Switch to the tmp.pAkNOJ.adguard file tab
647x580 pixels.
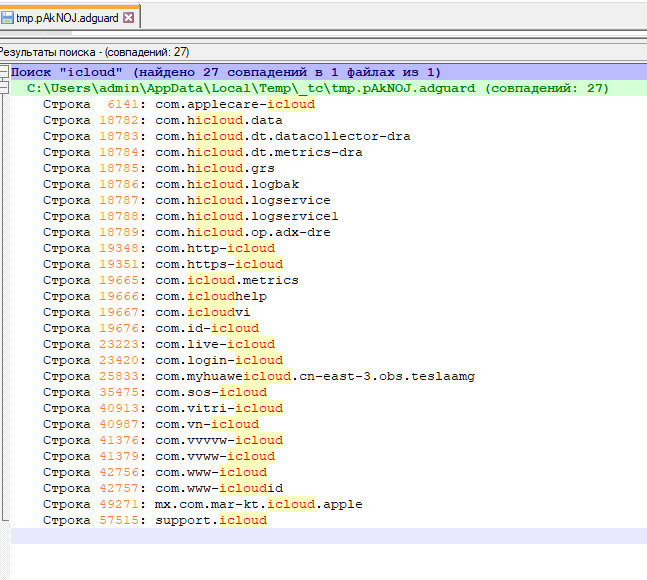coord(69,17)
